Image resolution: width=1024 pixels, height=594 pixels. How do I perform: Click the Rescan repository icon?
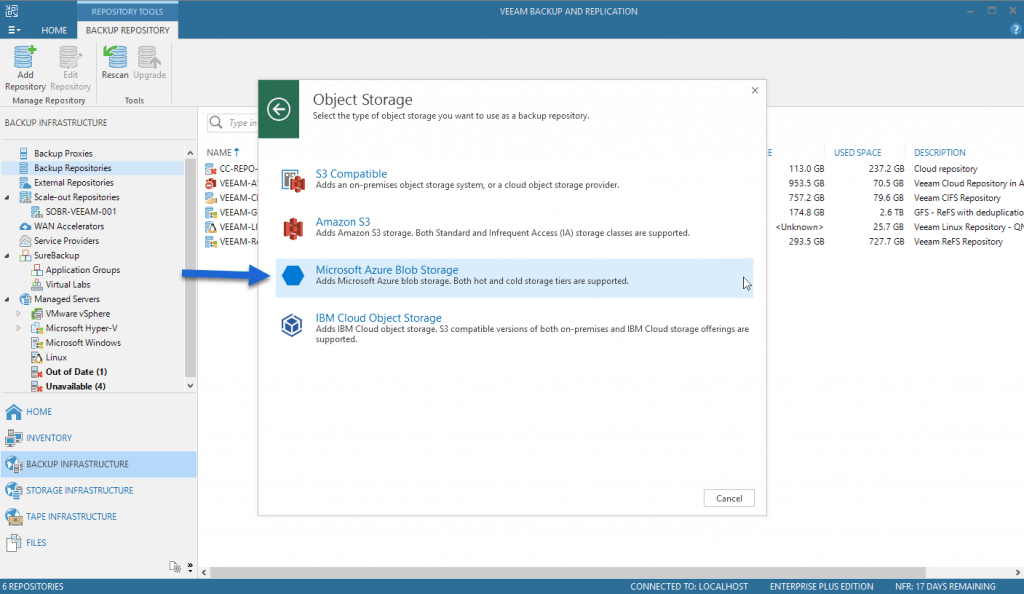click(115, 57)
